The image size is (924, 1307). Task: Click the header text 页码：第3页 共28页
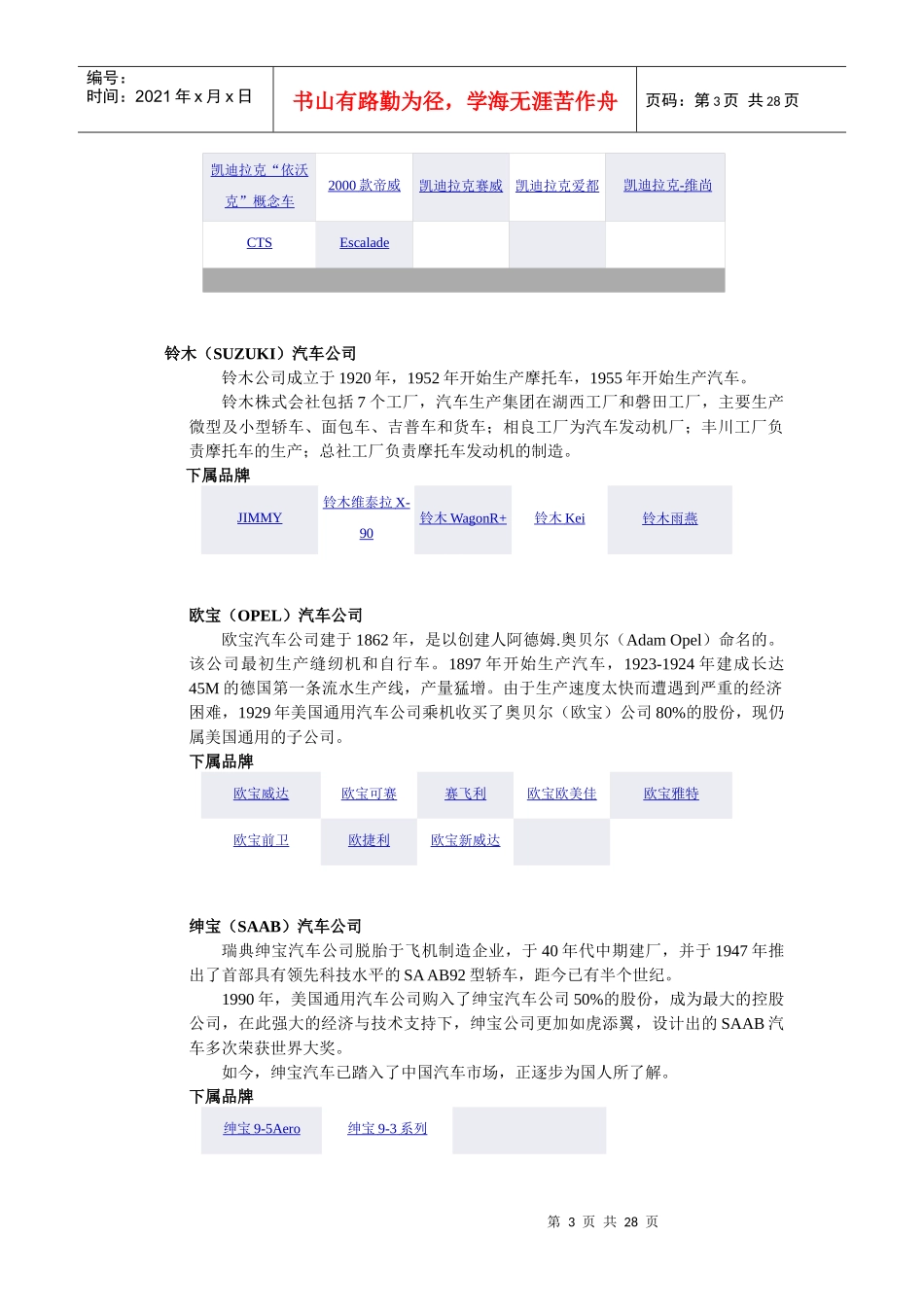pos(723,100)
